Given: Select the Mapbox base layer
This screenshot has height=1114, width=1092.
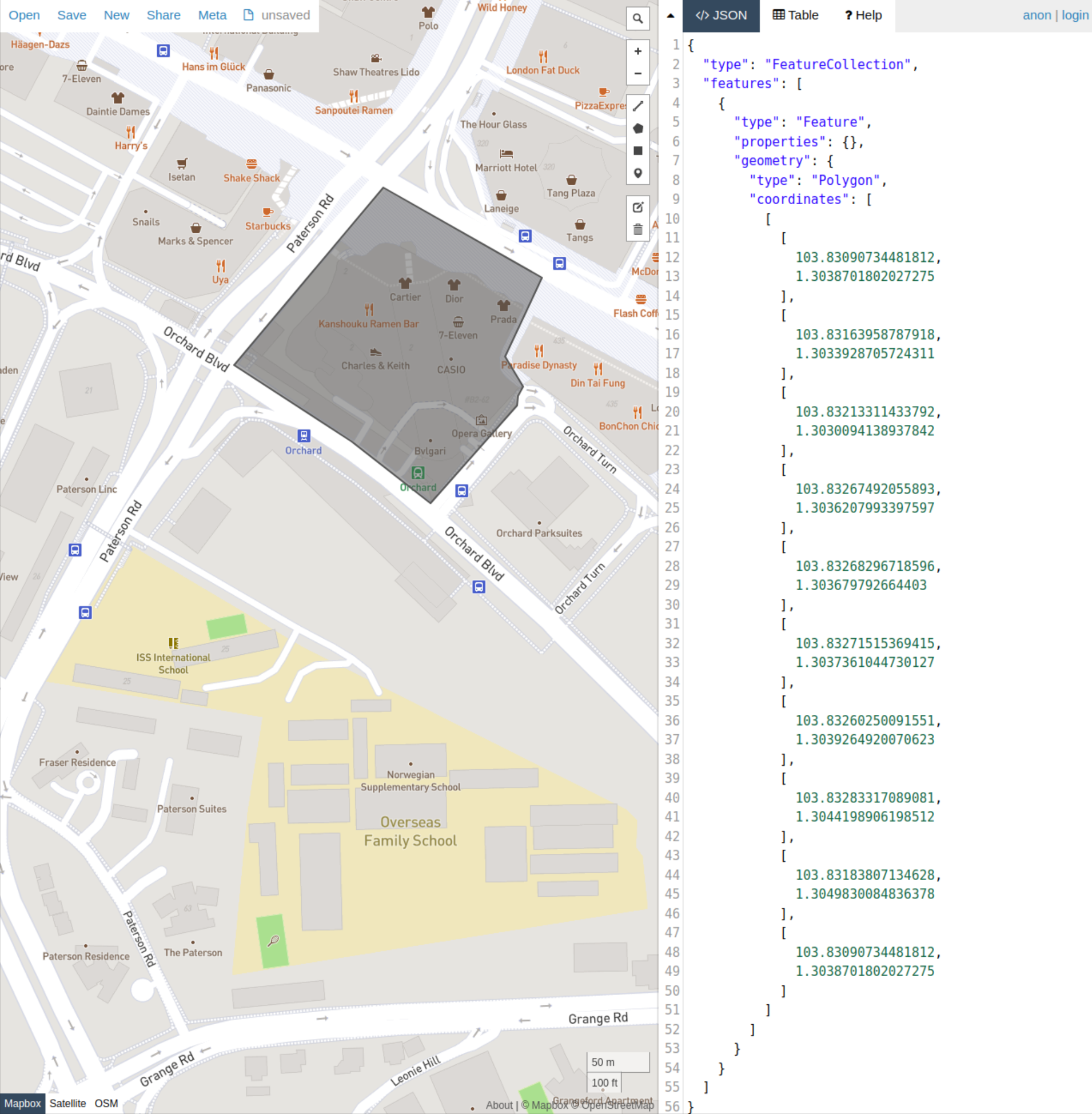Looking at the screenshot, I should 22,1103.
